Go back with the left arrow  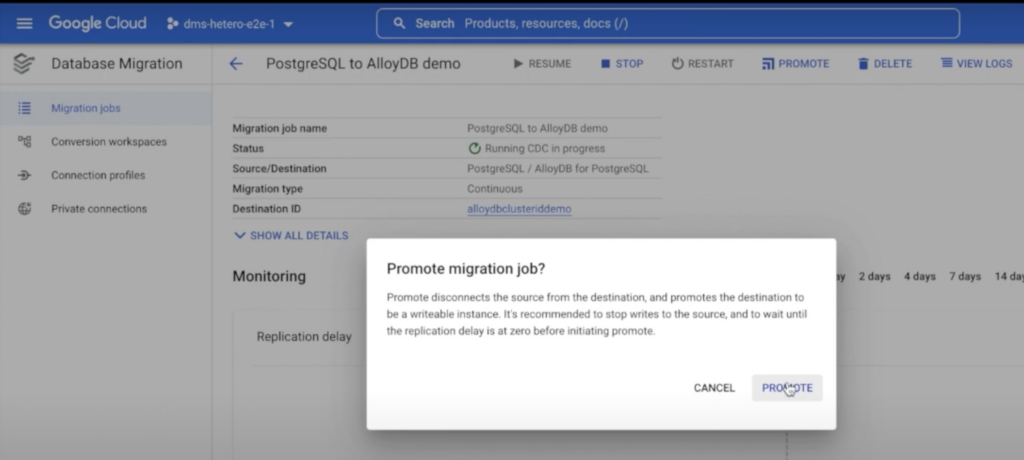[236, 64]
